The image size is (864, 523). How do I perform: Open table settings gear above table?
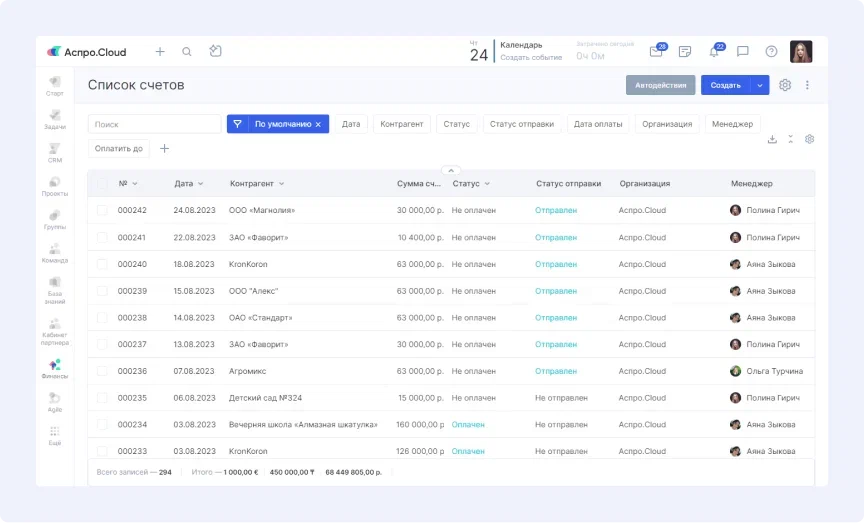[809, 139]
